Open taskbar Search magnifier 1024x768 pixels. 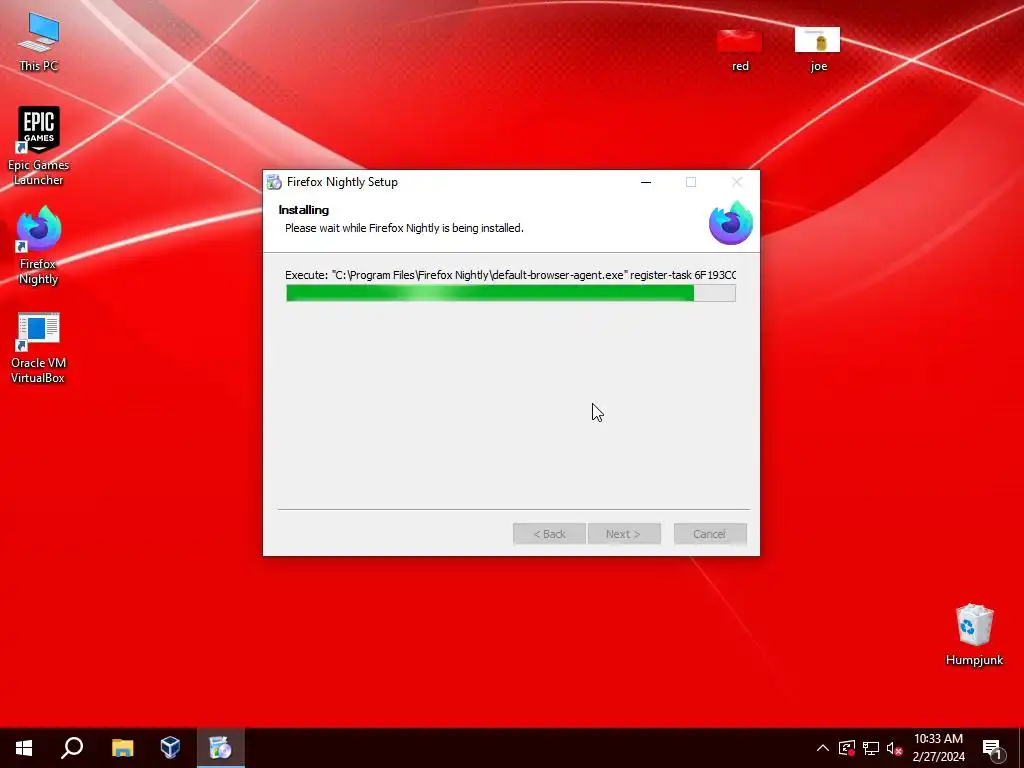[x=72, y=748]
